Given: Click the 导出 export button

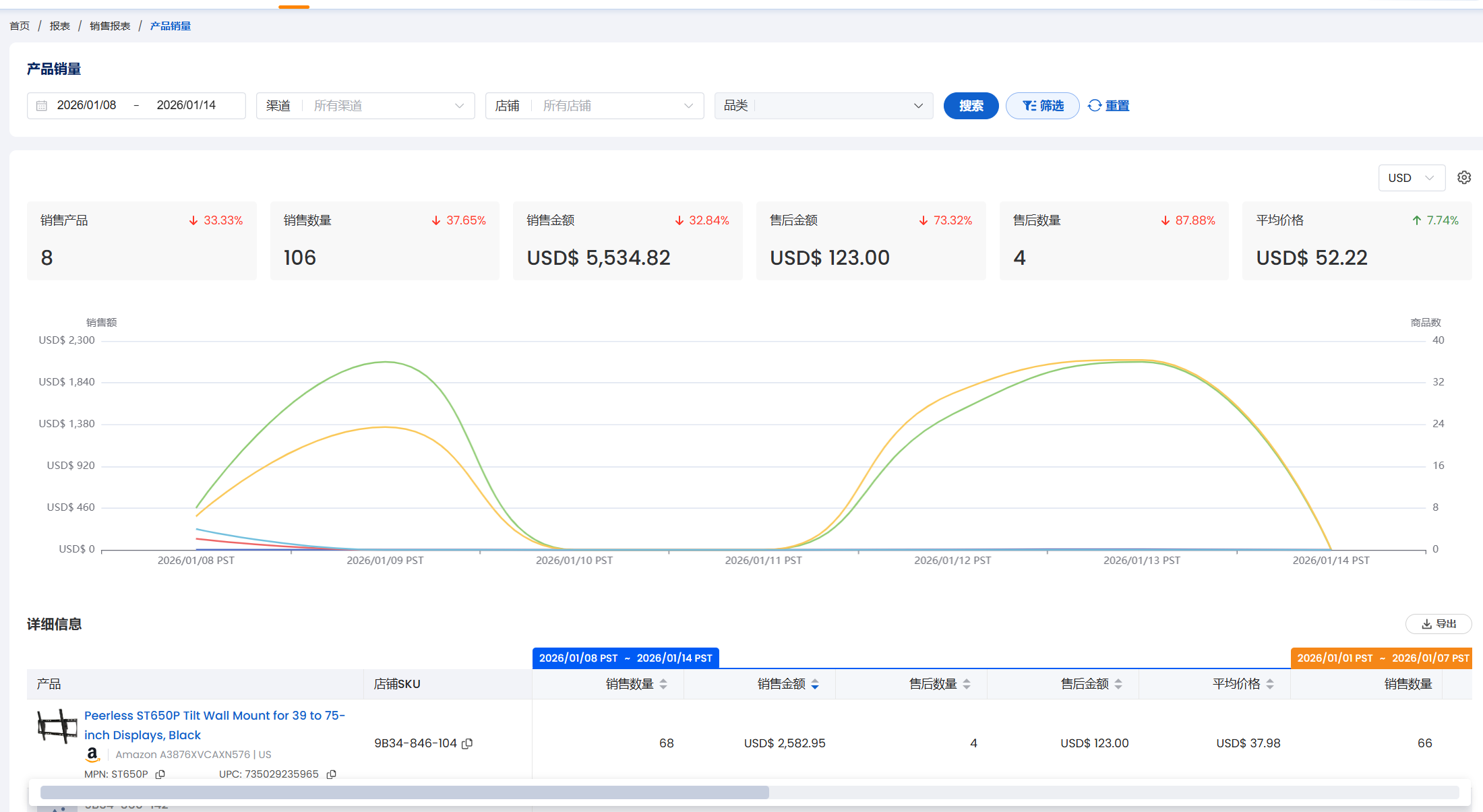Looking at the screenshot, I should [x=1439, y=624].
